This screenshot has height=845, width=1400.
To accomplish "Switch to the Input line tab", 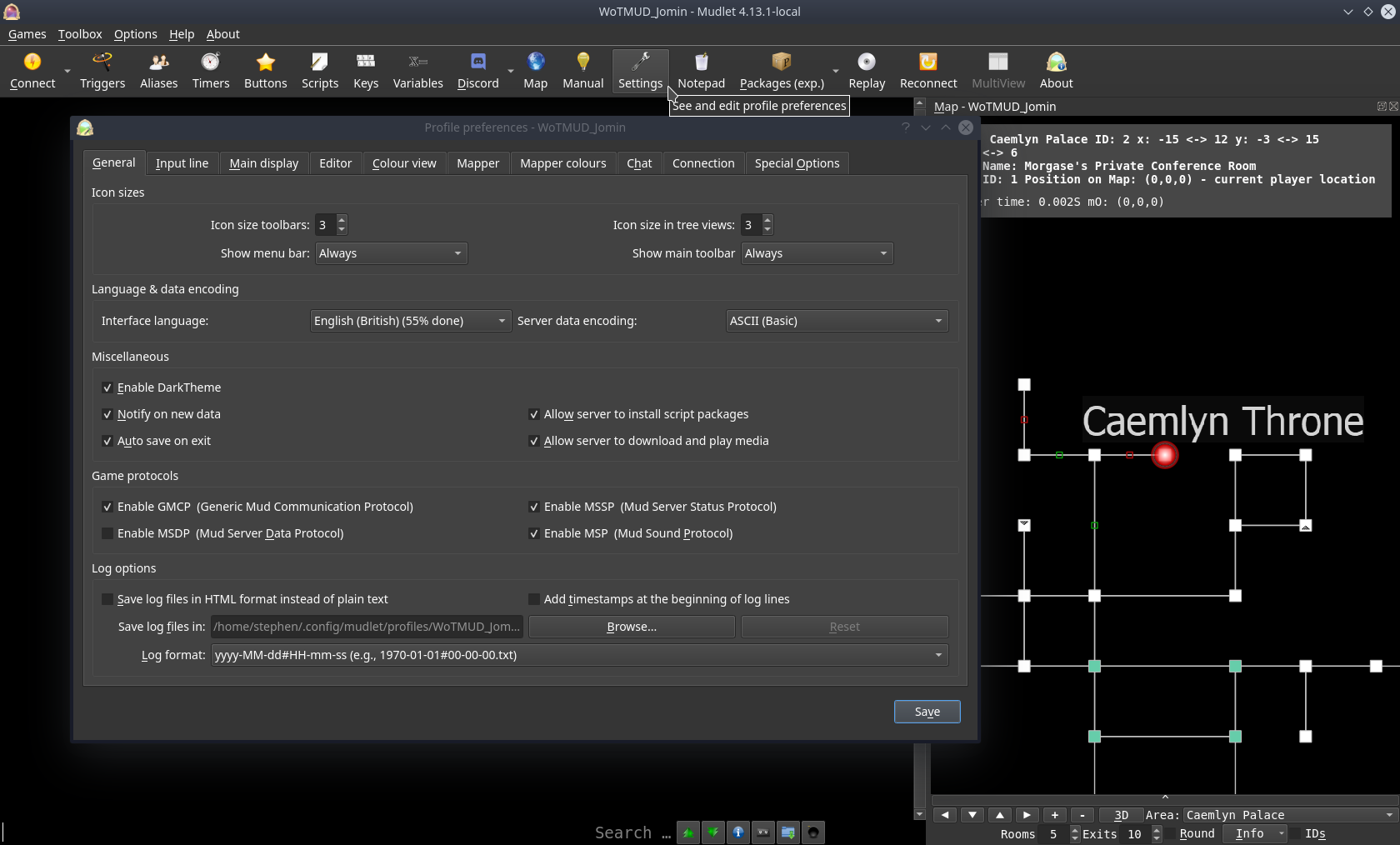I will tap(182, 163).
